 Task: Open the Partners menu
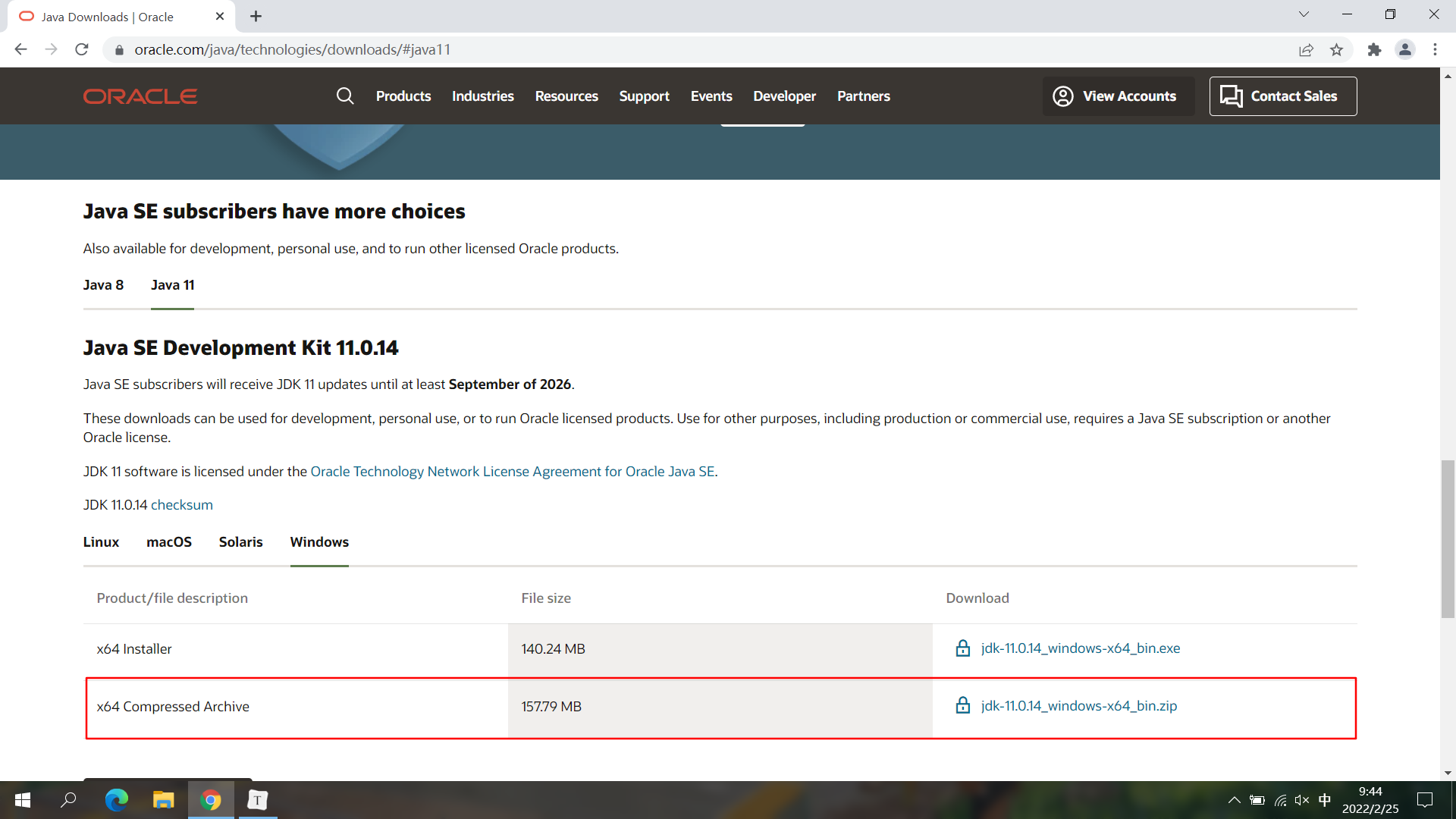point(864,96)
